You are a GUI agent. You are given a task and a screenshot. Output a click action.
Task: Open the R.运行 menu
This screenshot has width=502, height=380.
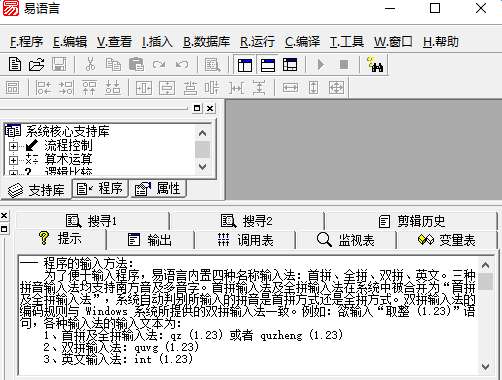click(x=257, y=42)
